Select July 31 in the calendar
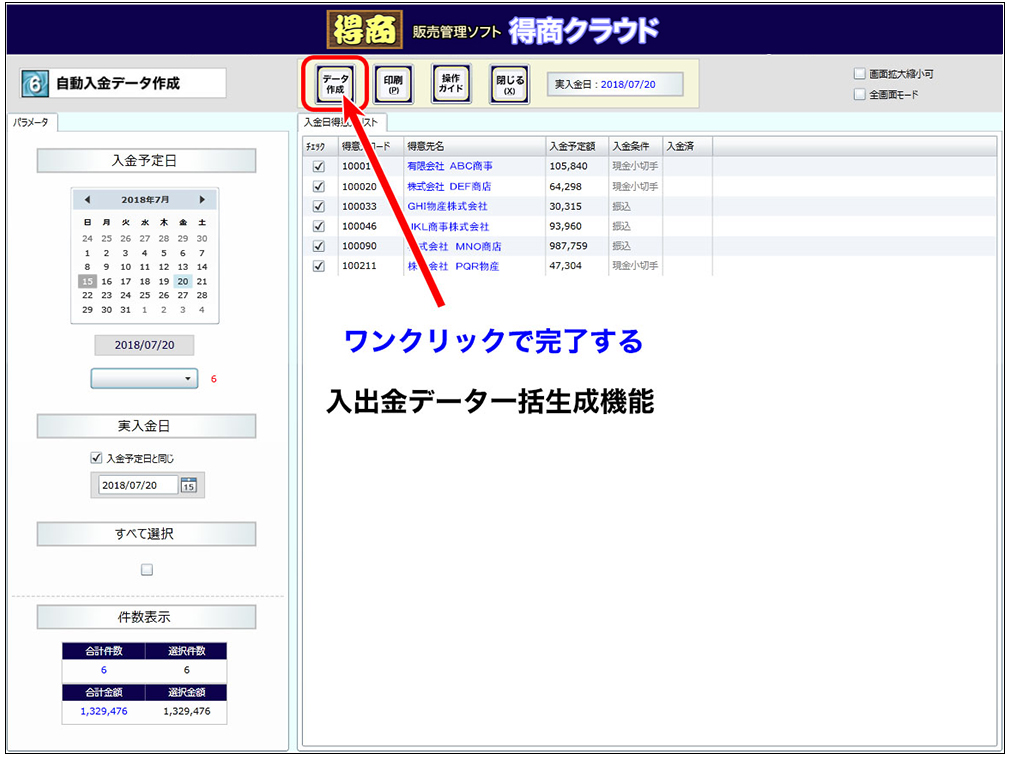1010x760 pixels. click(x=126, y=310)
